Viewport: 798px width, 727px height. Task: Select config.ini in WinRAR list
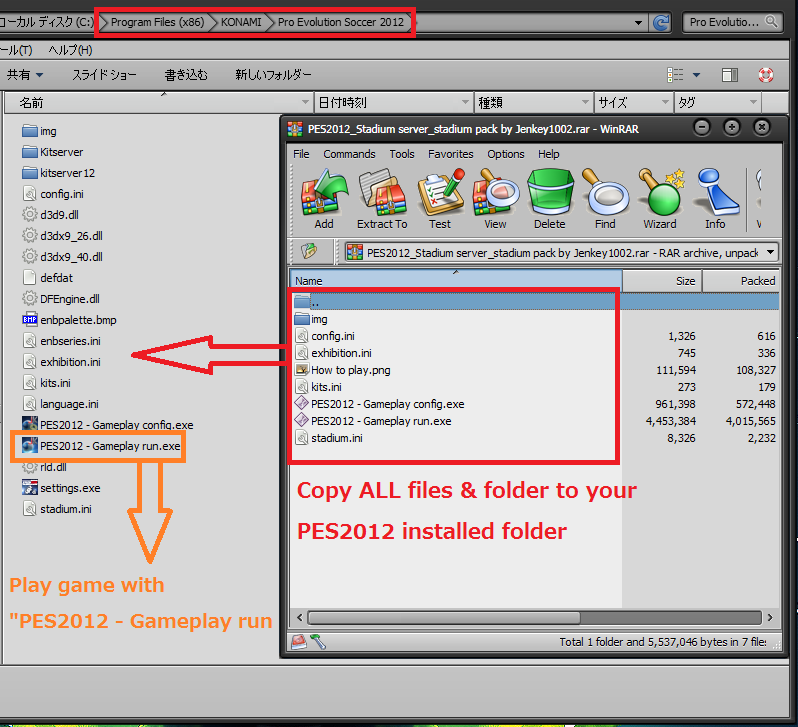[325, 336]
